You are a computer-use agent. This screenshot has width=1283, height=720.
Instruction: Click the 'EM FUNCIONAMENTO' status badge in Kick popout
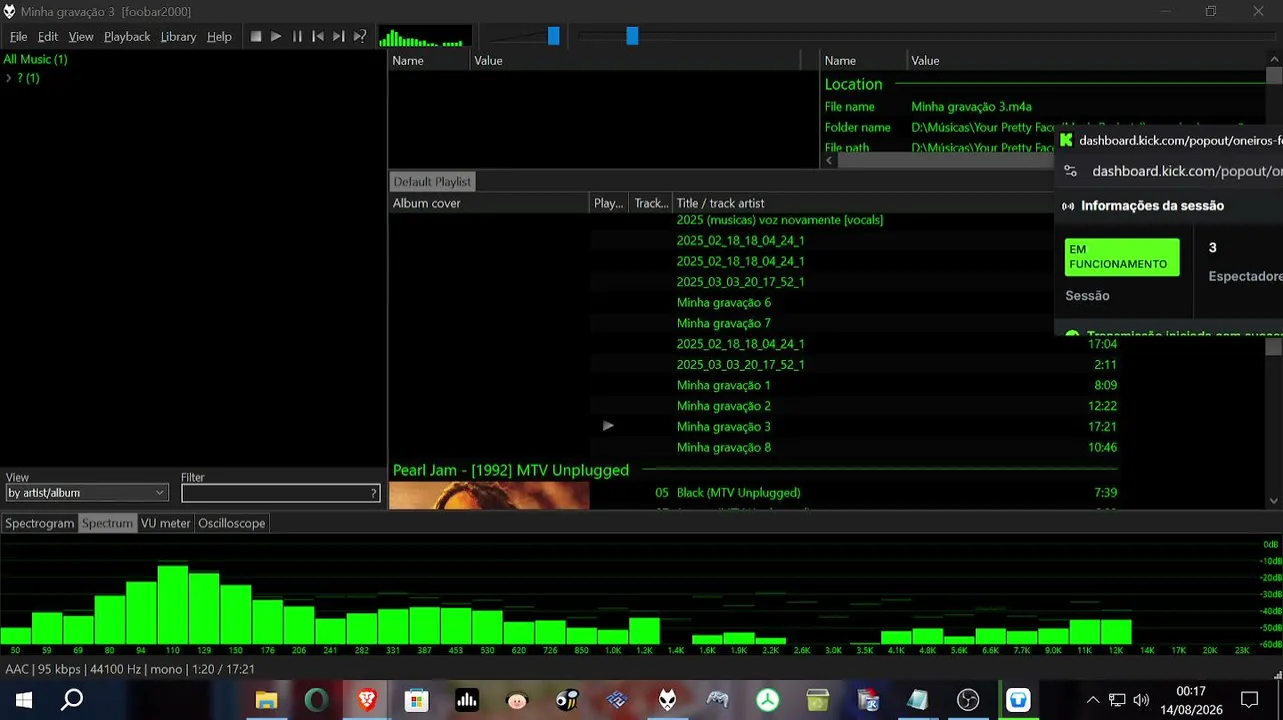(x=1122, y=257)
